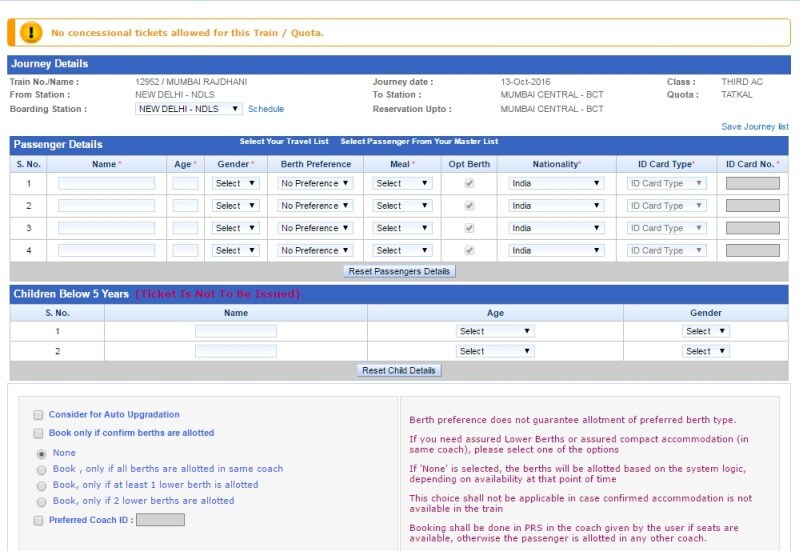This screenshot has width=800, height=551.
Task: Click the Schedule link
Action: point(266,109)
